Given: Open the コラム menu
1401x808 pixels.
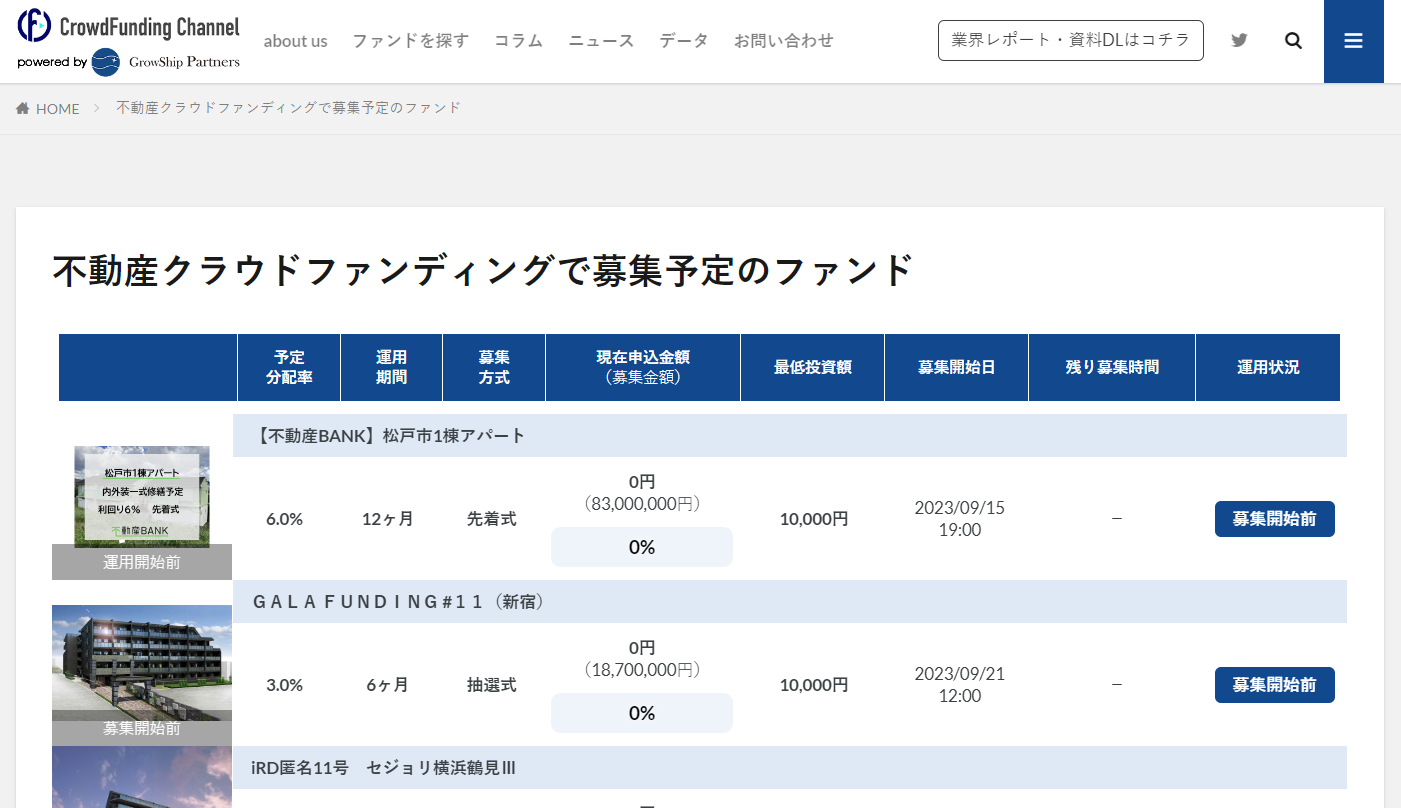Looking at the screenshot, I should [518, 41].
